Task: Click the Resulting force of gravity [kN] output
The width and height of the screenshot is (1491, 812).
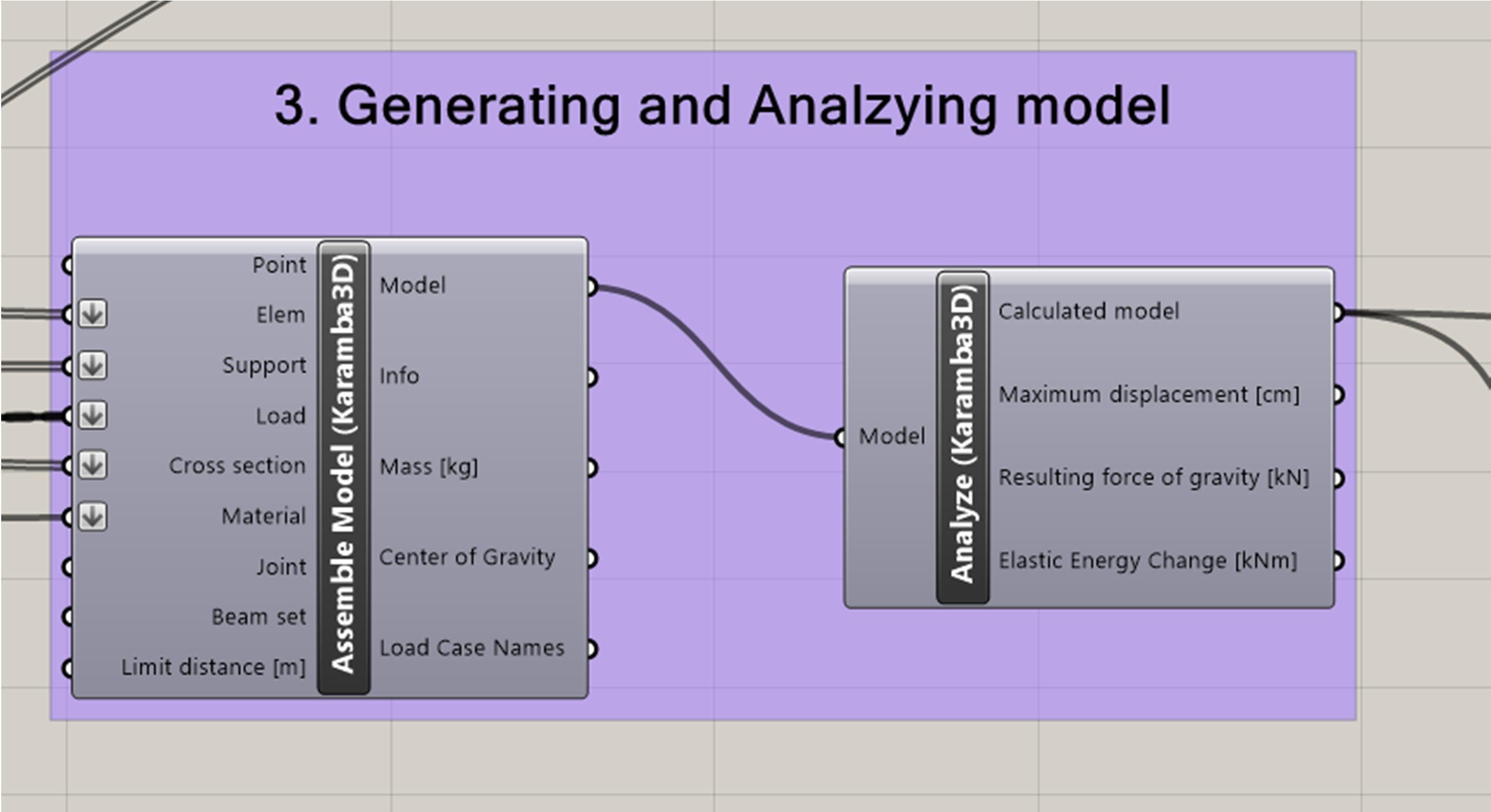Action: click(1153, 477)
